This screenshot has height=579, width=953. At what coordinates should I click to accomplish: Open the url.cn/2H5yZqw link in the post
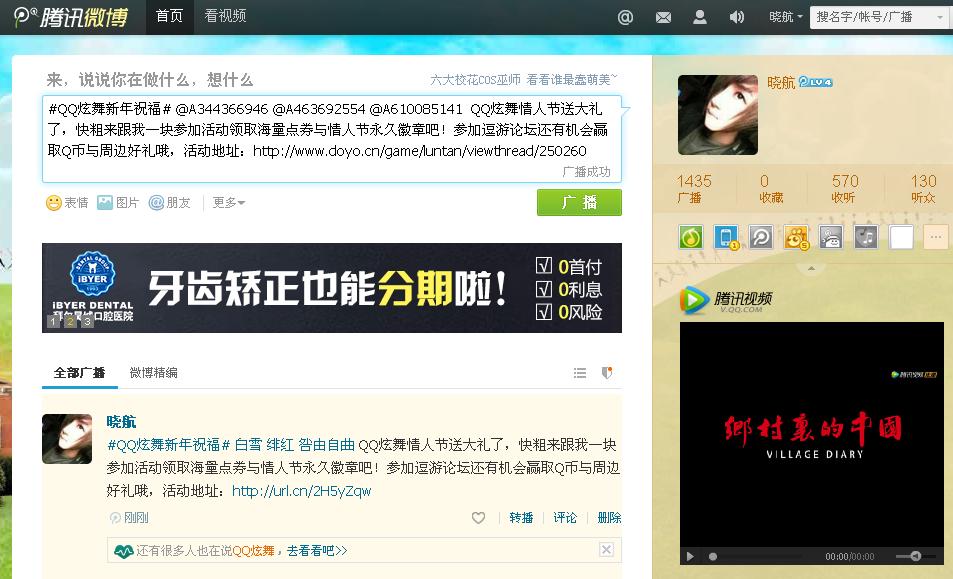click(301, 491)
